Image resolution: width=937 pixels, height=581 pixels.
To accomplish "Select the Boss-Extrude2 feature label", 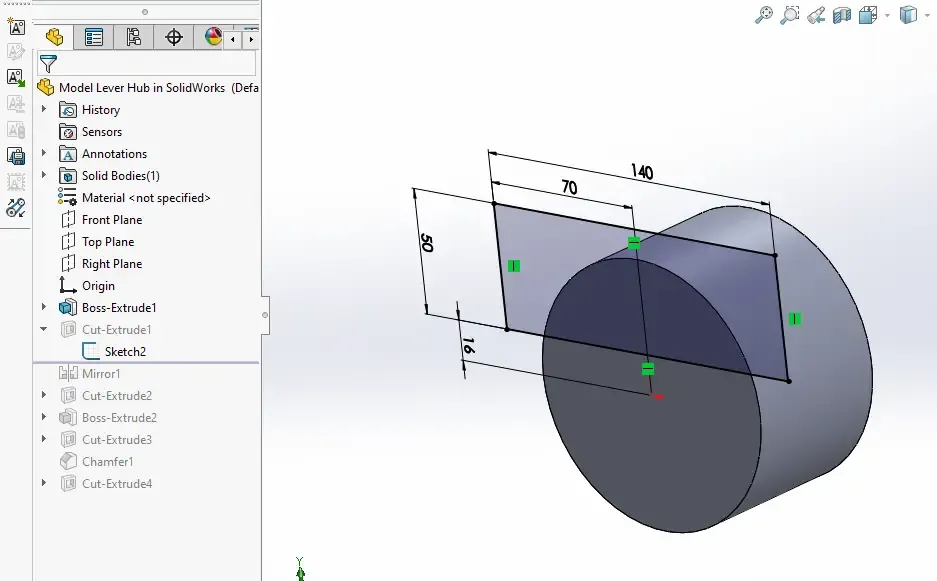I will click(x=120, y=418).
